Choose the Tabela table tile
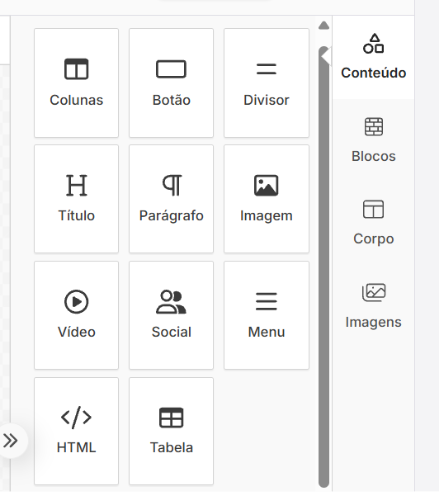Viewport: 439px width, 492px height. (171, 431)
